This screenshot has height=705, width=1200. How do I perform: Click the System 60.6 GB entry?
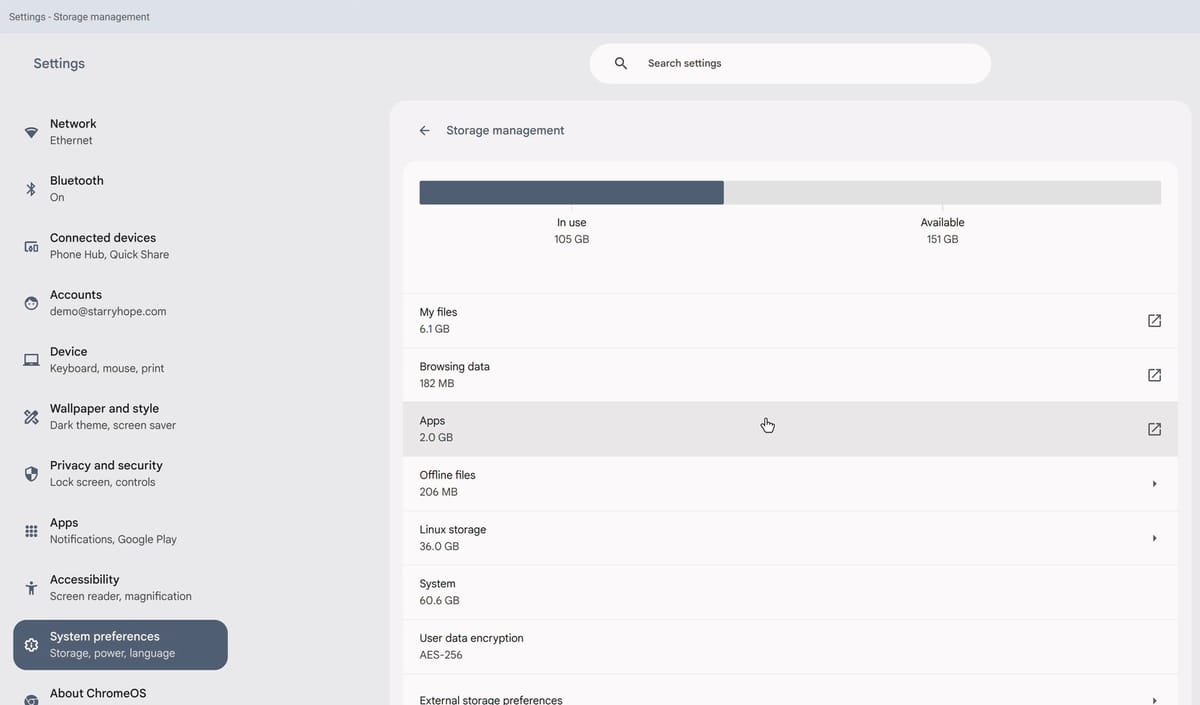click(x=790, y=592)
